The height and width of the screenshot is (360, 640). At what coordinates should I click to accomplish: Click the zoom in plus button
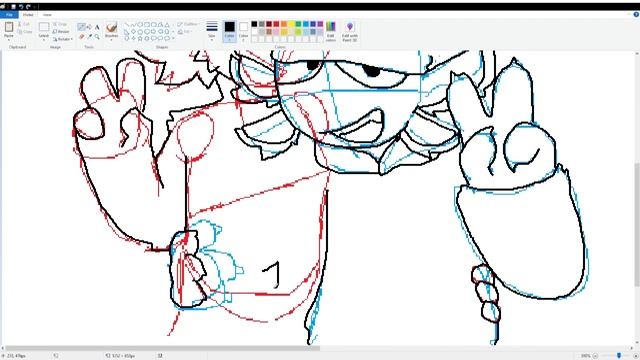point(636,356)
